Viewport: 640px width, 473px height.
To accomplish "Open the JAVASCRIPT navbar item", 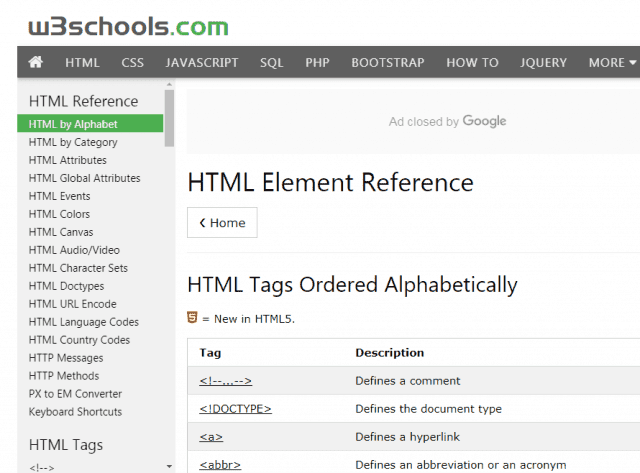I will point(202,62).
